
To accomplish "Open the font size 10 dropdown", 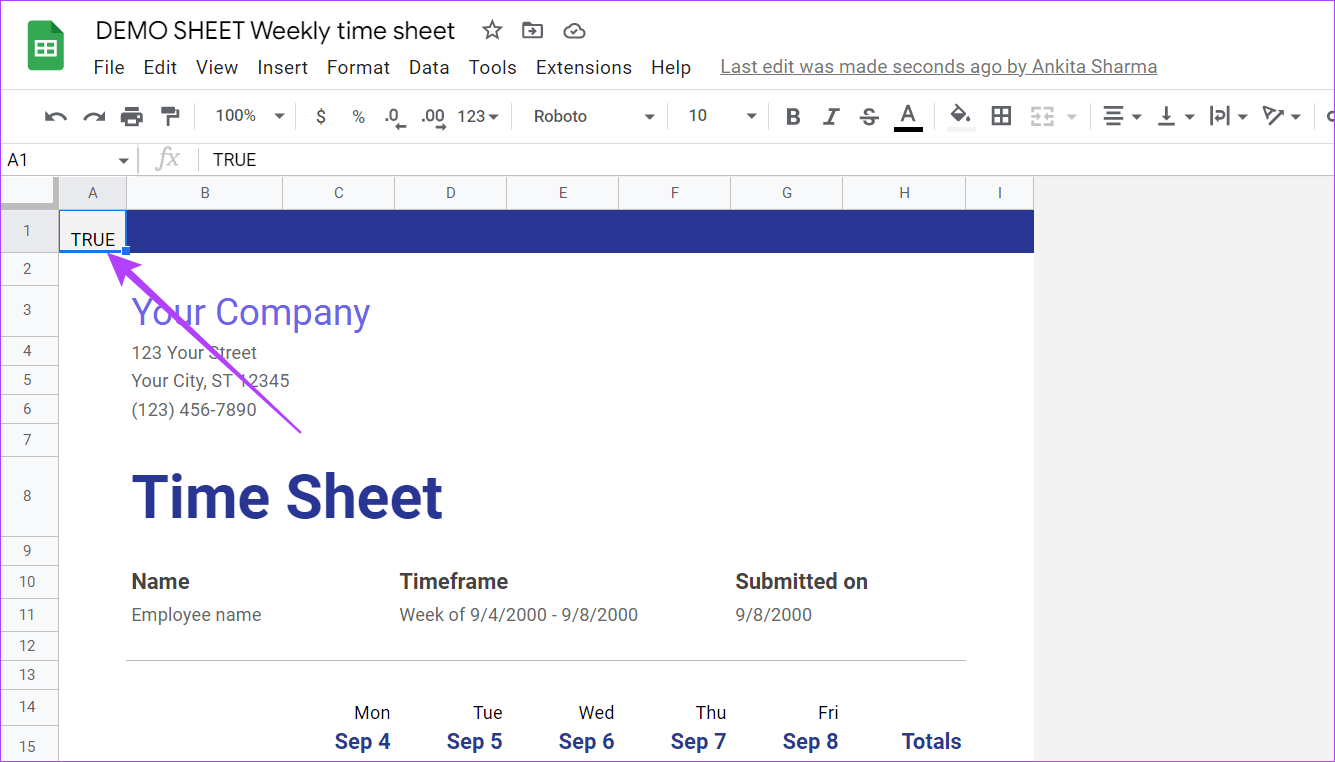I will 722,116.
